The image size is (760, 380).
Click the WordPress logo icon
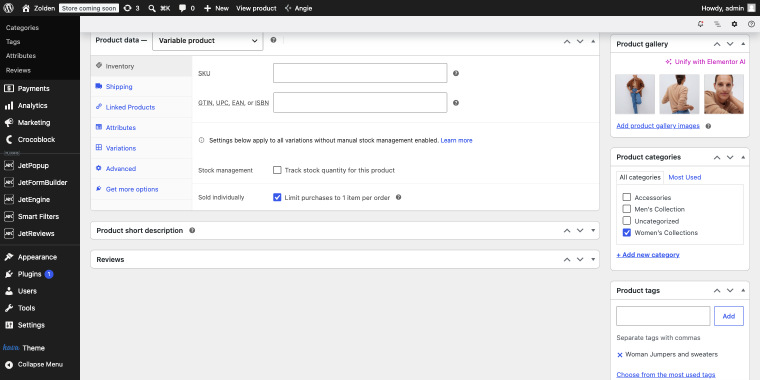[x=9, y=8]
